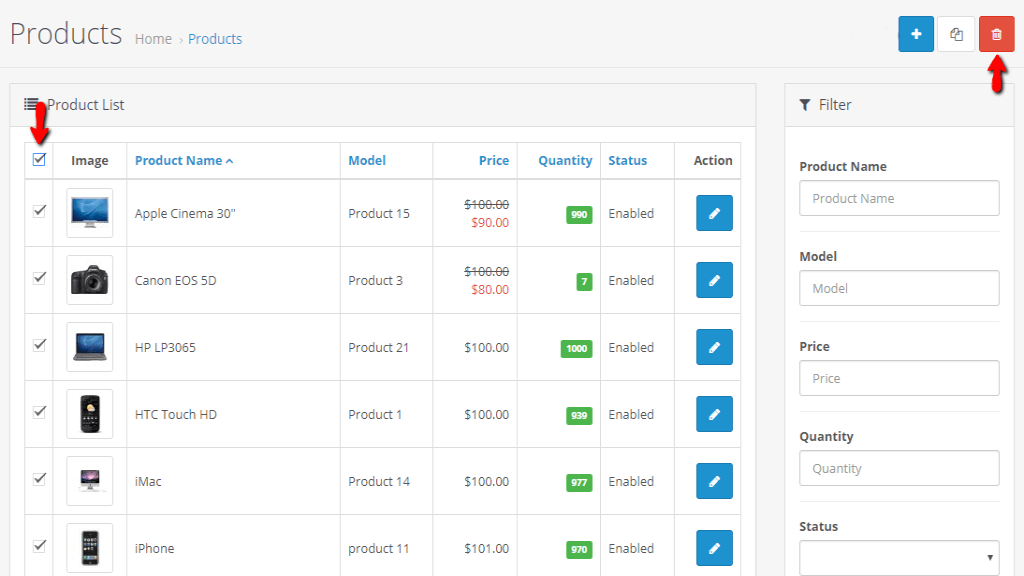Edit the HTC Touch HD product
Image resolution: width=1024 pixels, height=576 pixels.
point(714,414)
